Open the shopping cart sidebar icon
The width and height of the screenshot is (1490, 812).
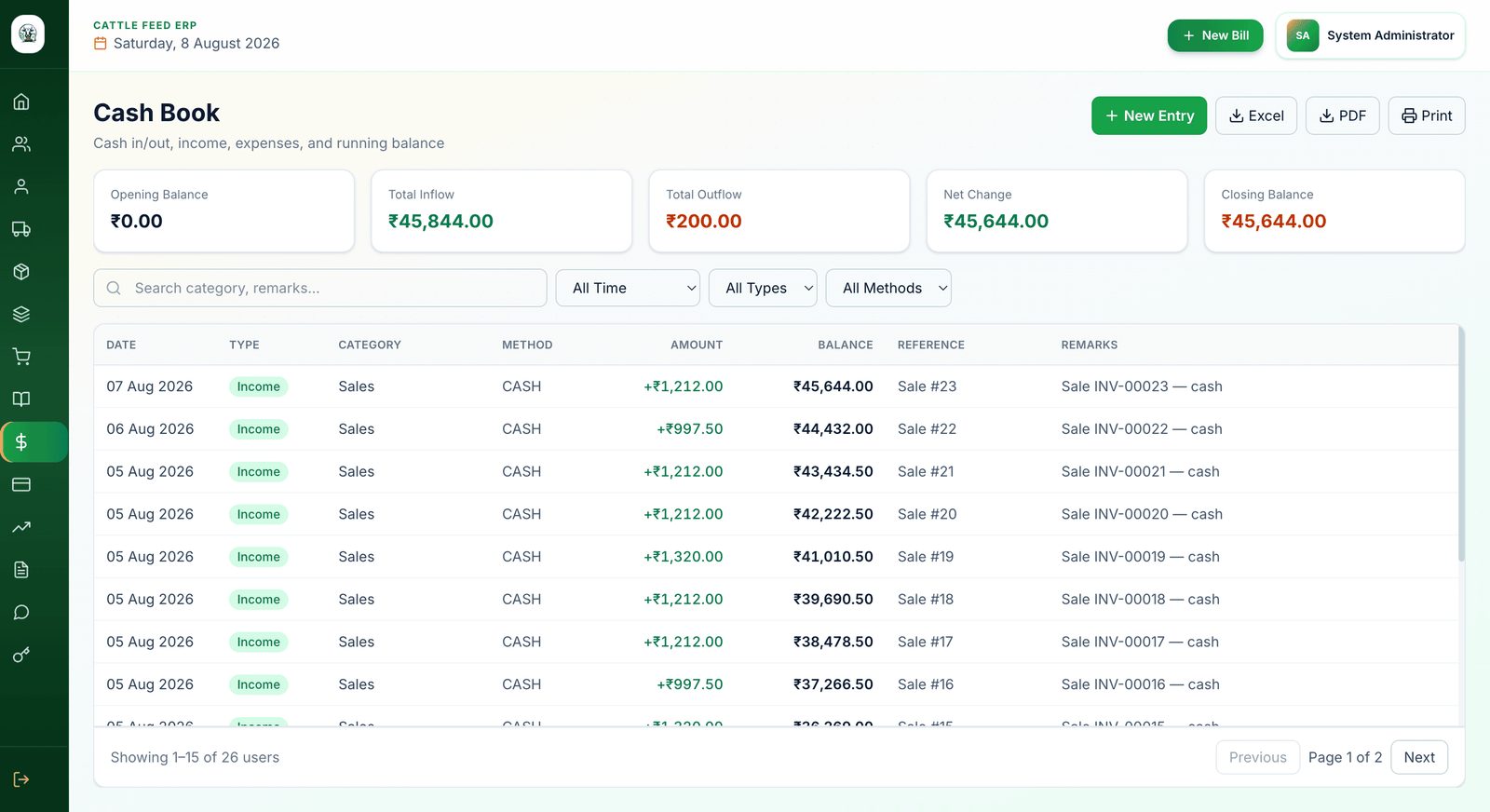coord(21,357)
